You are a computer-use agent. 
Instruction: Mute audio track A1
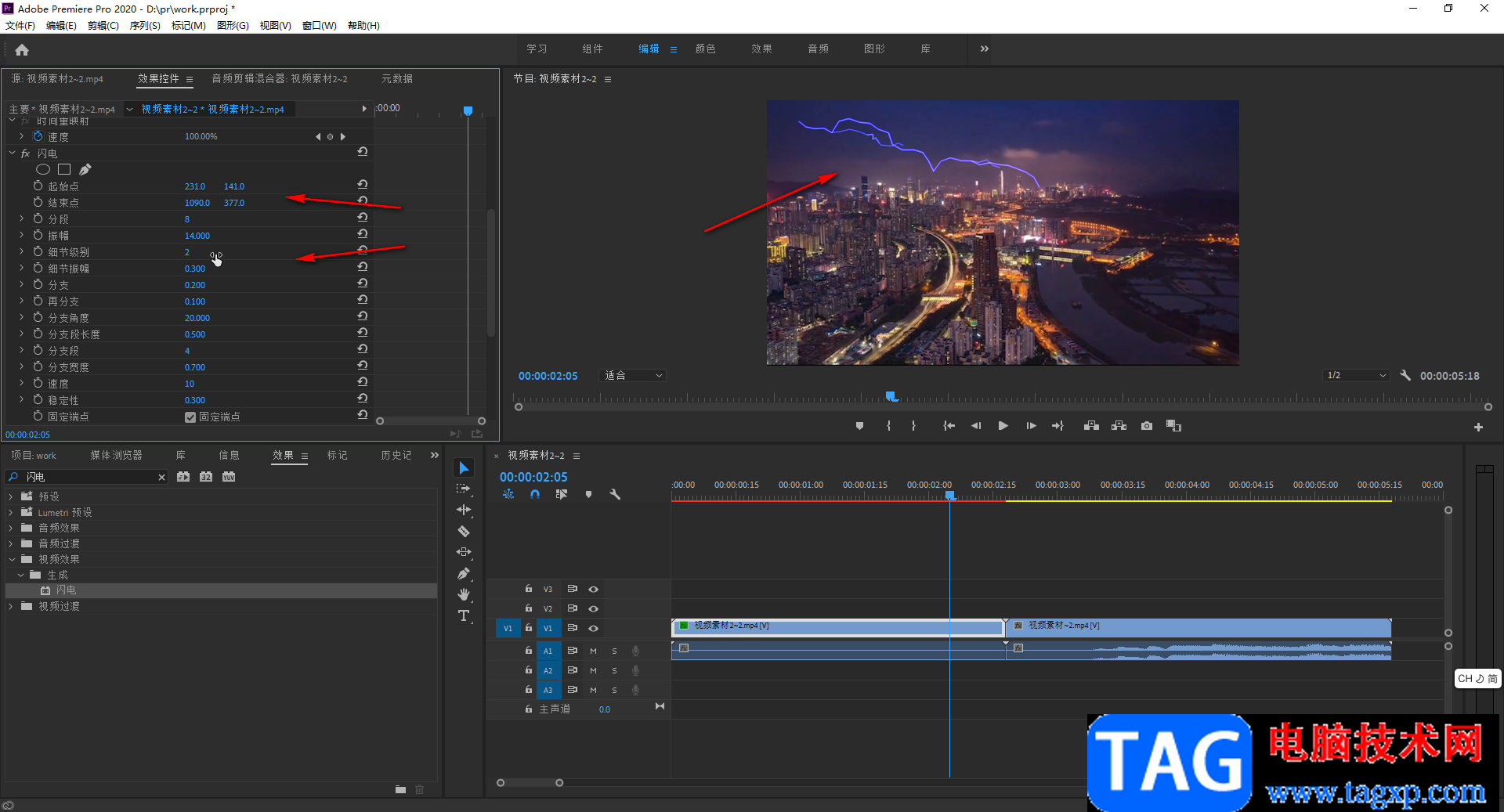coord(594,651)
